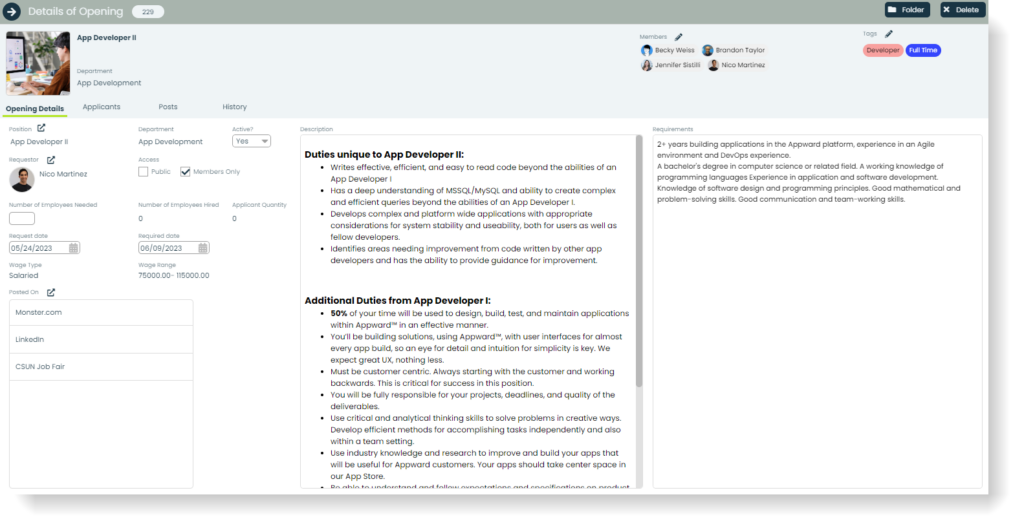Click the App Developer II job image

click(x=38, y=63)
